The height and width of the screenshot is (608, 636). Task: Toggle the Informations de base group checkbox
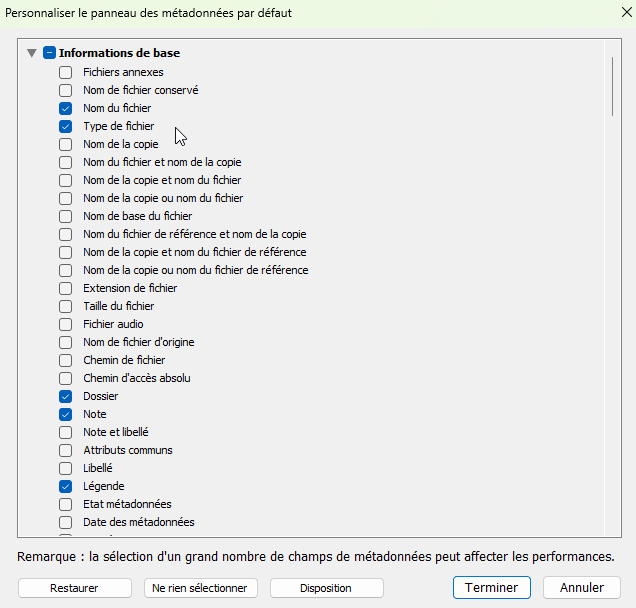click(x=49, y=53)
